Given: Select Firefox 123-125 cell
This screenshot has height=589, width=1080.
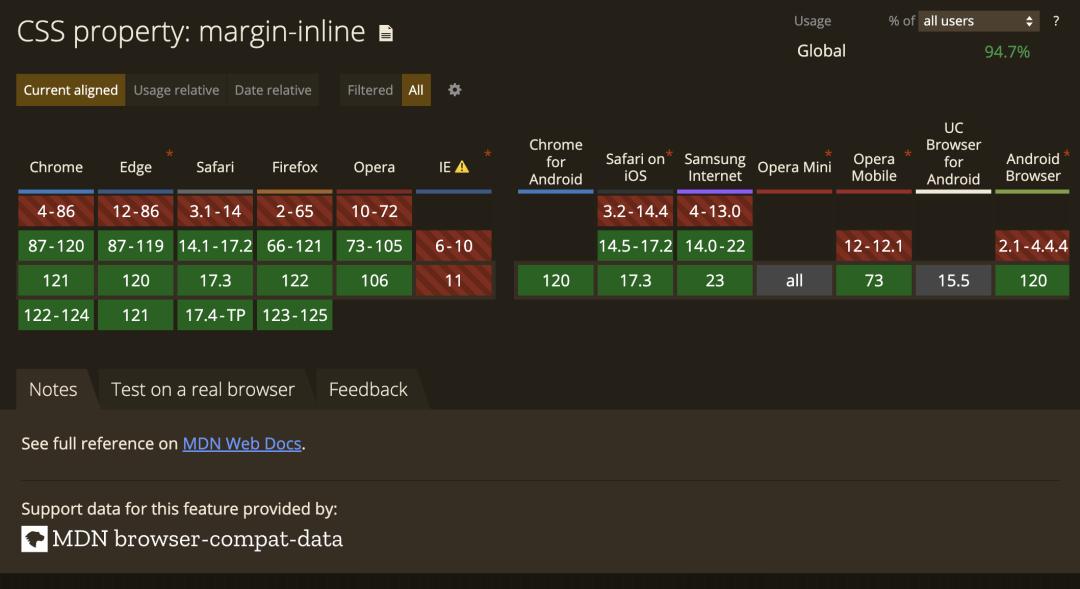Looking at the screenshot, I should [x=295, y=315].
